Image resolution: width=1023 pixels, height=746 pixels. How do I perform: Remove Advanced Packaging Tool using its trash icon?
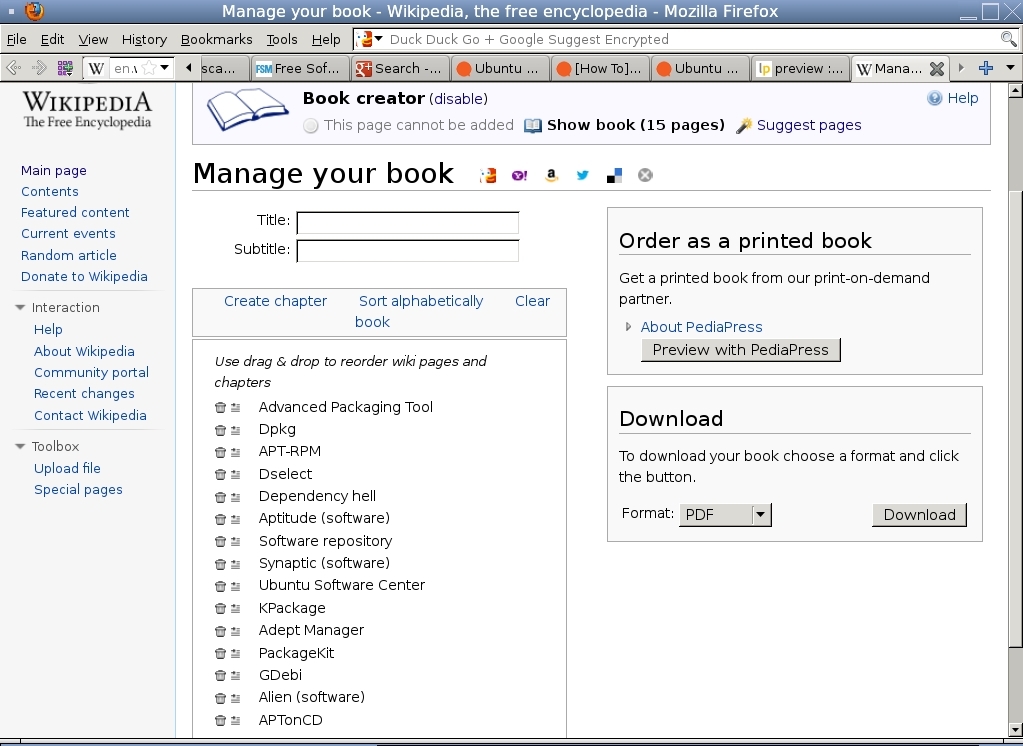pos(220,407)
